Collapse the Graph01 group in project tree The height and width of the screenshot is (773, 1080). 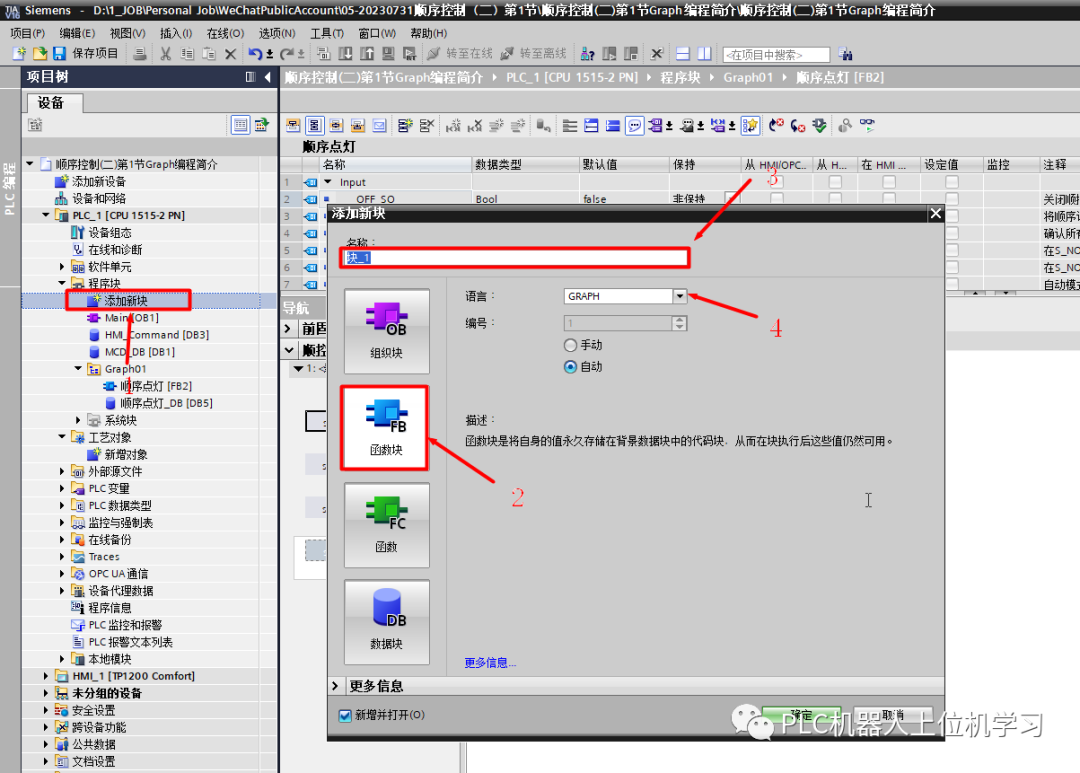pos(79,369)
